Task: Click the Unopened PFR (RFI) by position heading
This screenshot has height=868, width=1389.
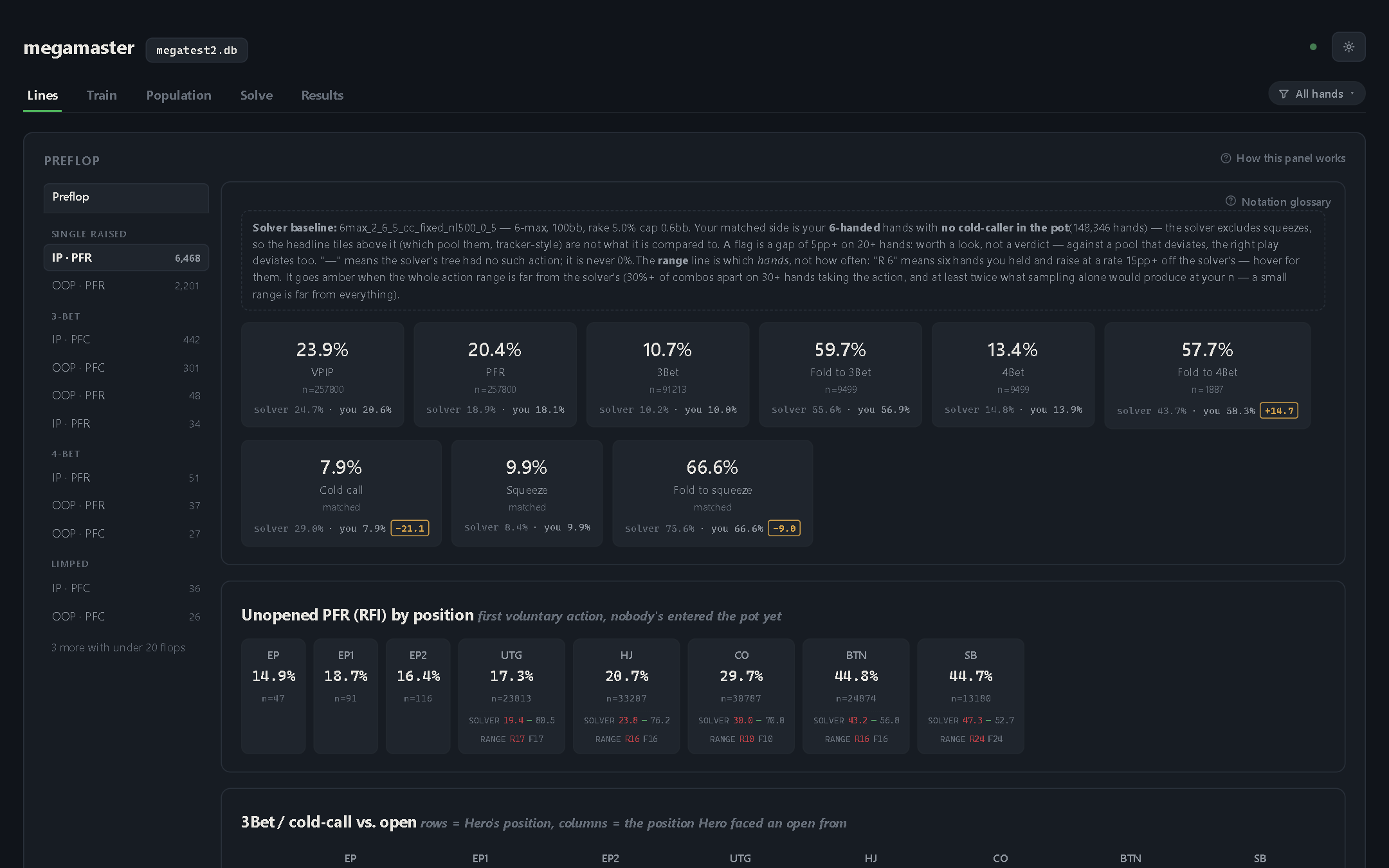Action: [x=358, y=615]
